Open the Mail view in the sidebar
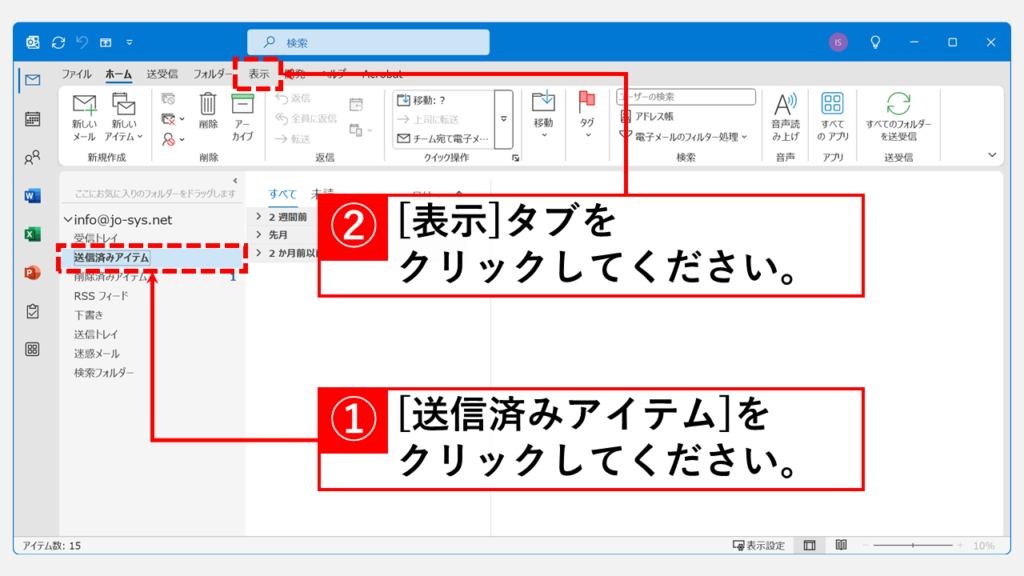Image resolution: width=1024 pixels, height=576 pixels. [33, 80]
